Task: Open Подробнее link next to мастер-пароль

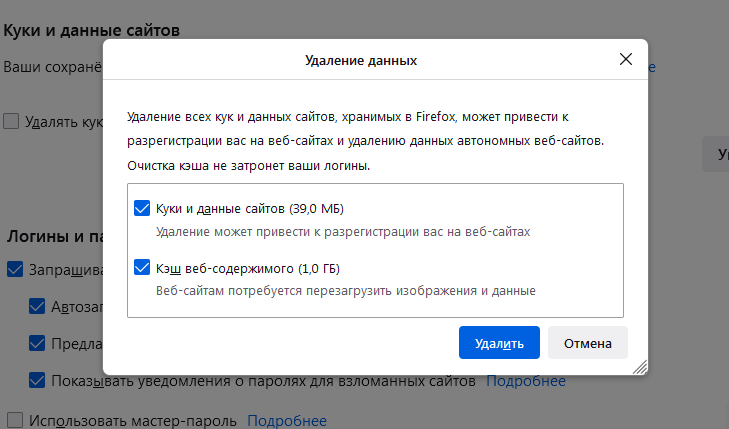Action: [x=286, y=420]
